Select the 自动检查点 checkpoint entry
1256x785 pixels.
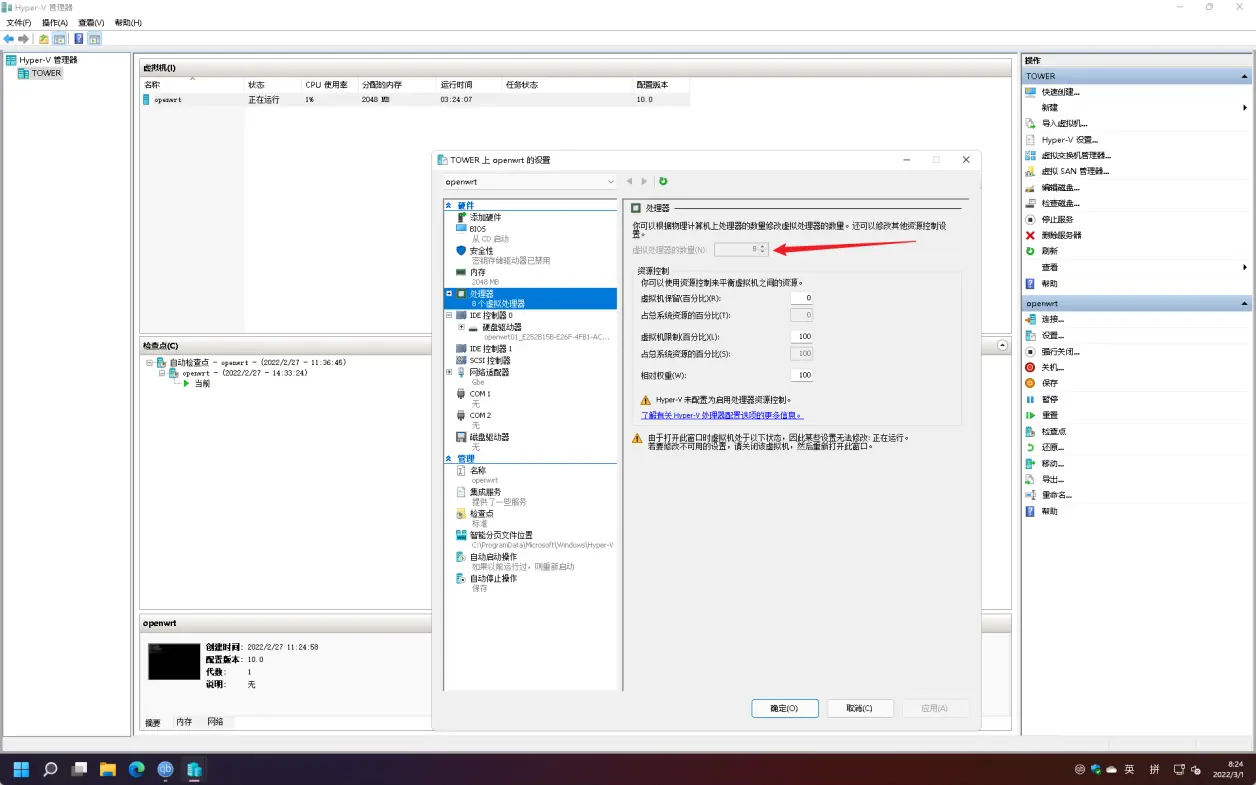[x=258, y=363]
